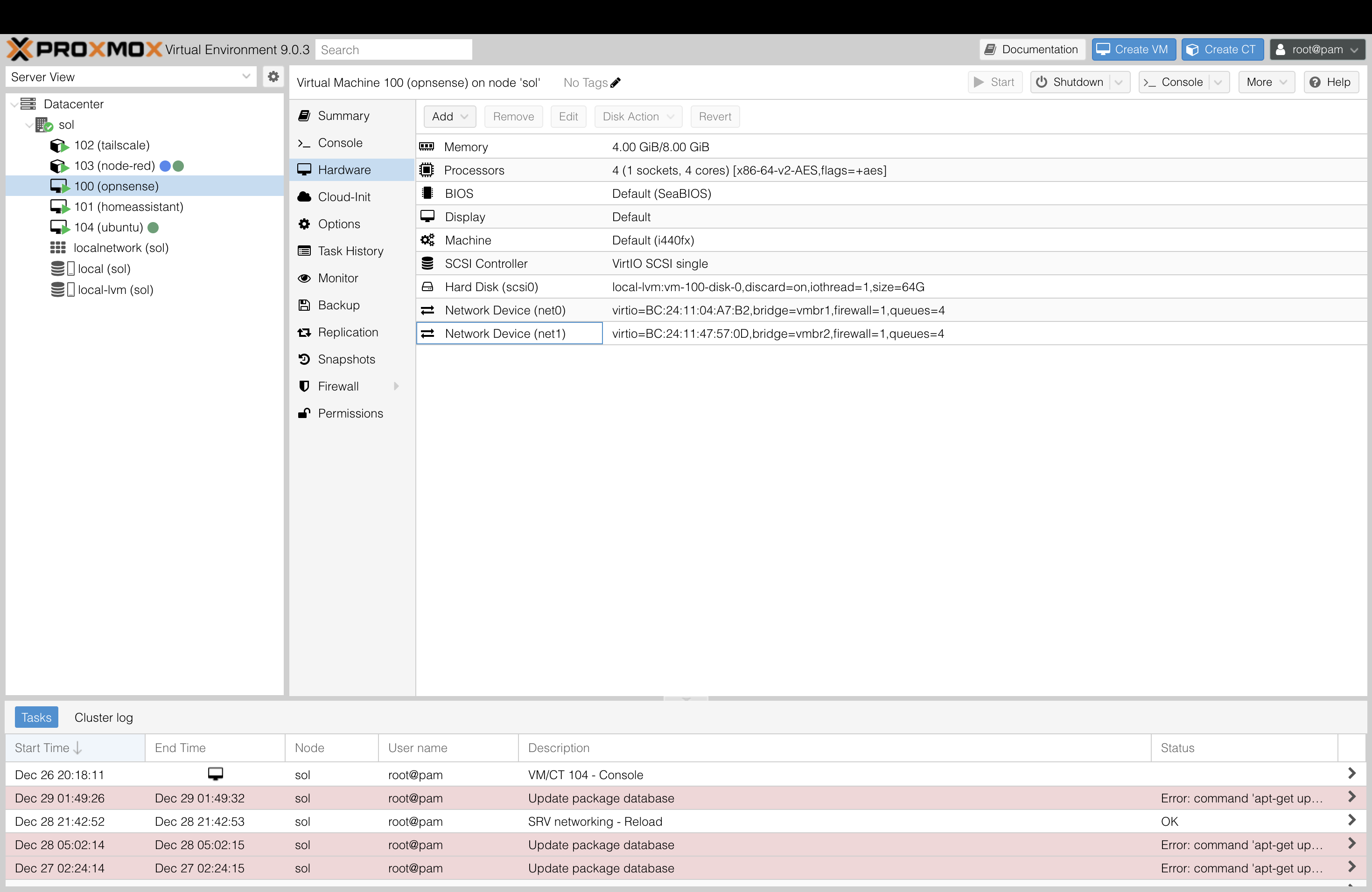Select the Hard Disk (scsi0) row
This screenshot has width=1372, height=892.
491,287
